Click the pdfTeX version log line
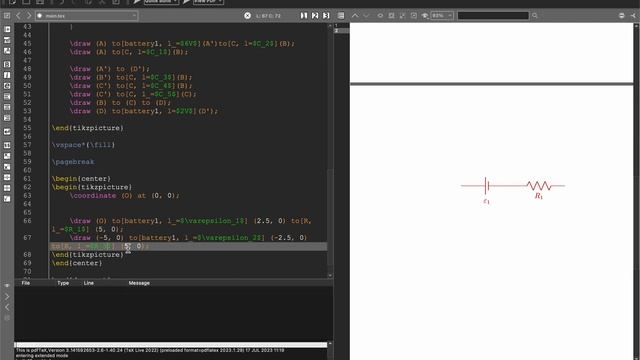Image resolution: width=640 pixels, height=360 pixels. coord(150,350)
